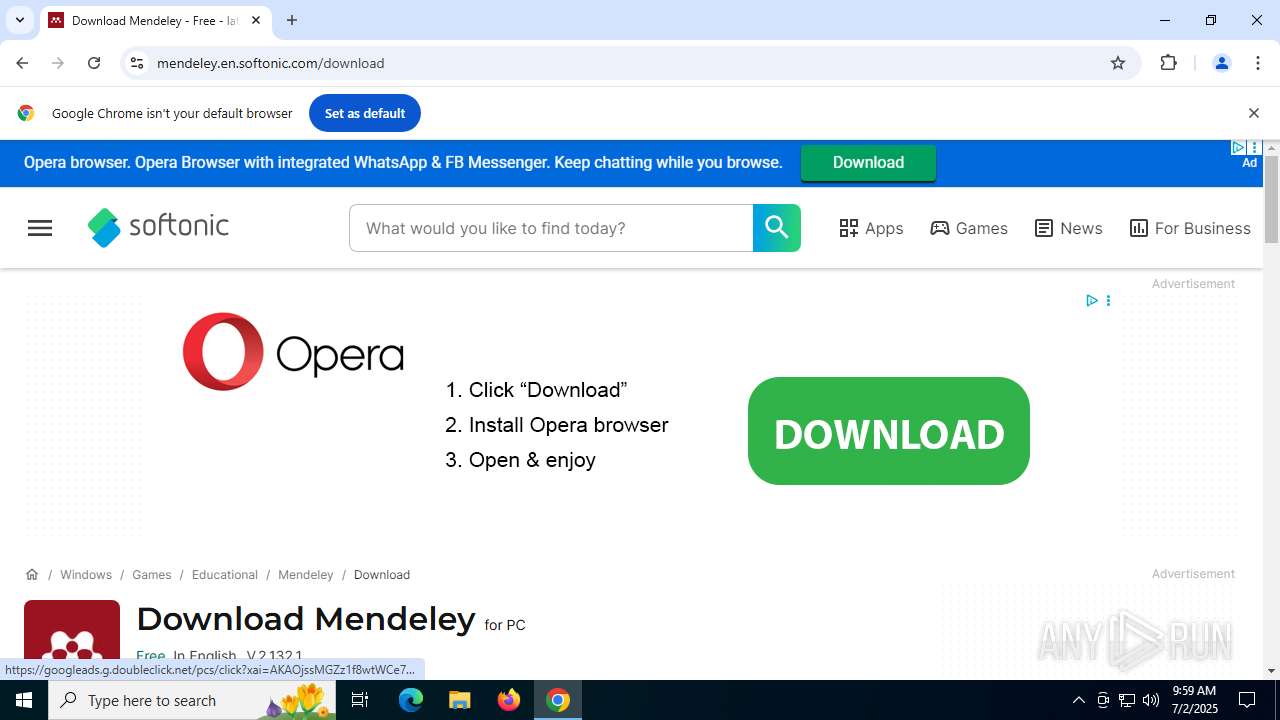1280x720 pixels.
Task: Open a new browser tab
Action: [x=292, y=20]
